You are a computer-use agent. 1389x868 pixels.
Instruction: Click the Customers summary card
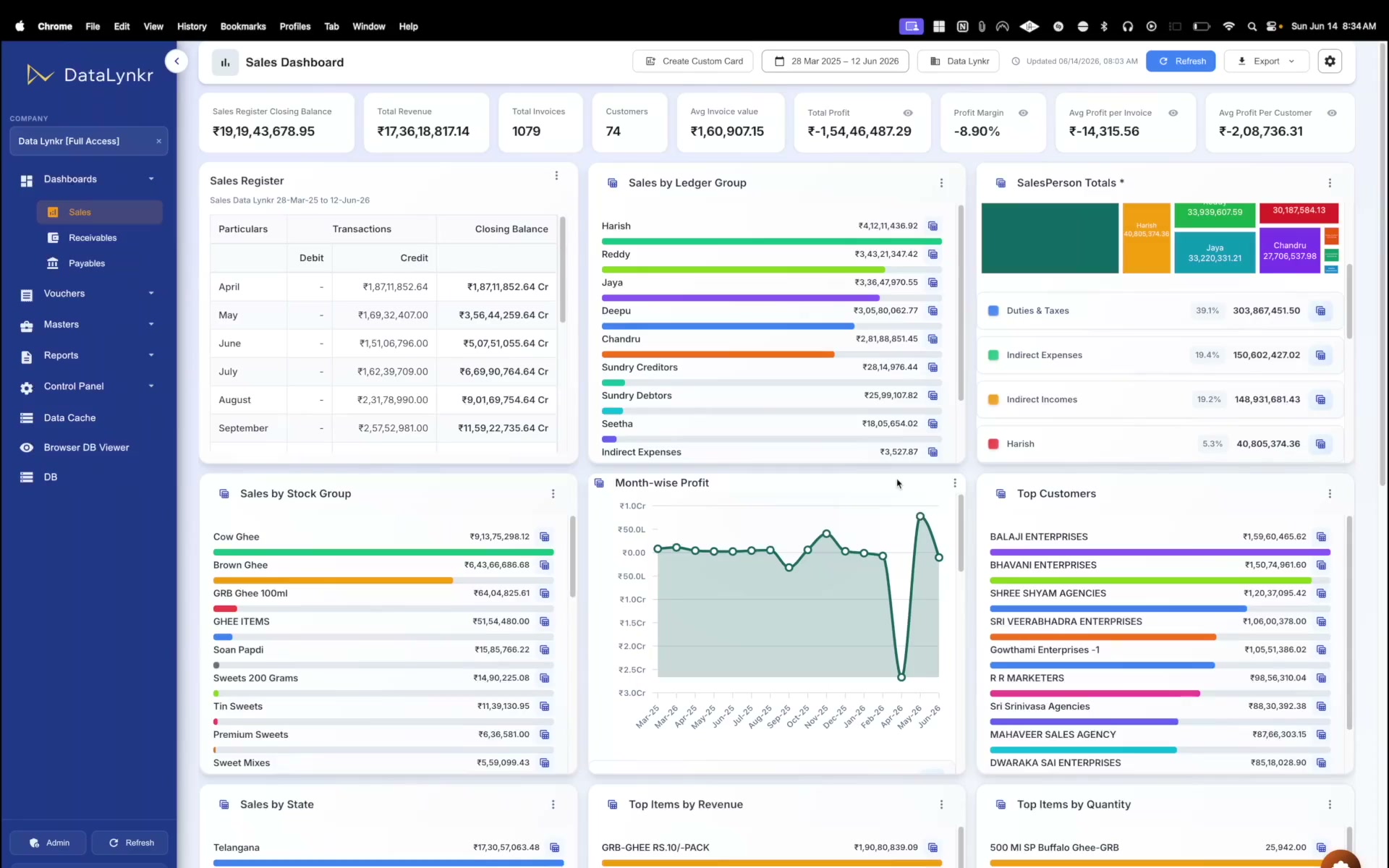[629, 123]
